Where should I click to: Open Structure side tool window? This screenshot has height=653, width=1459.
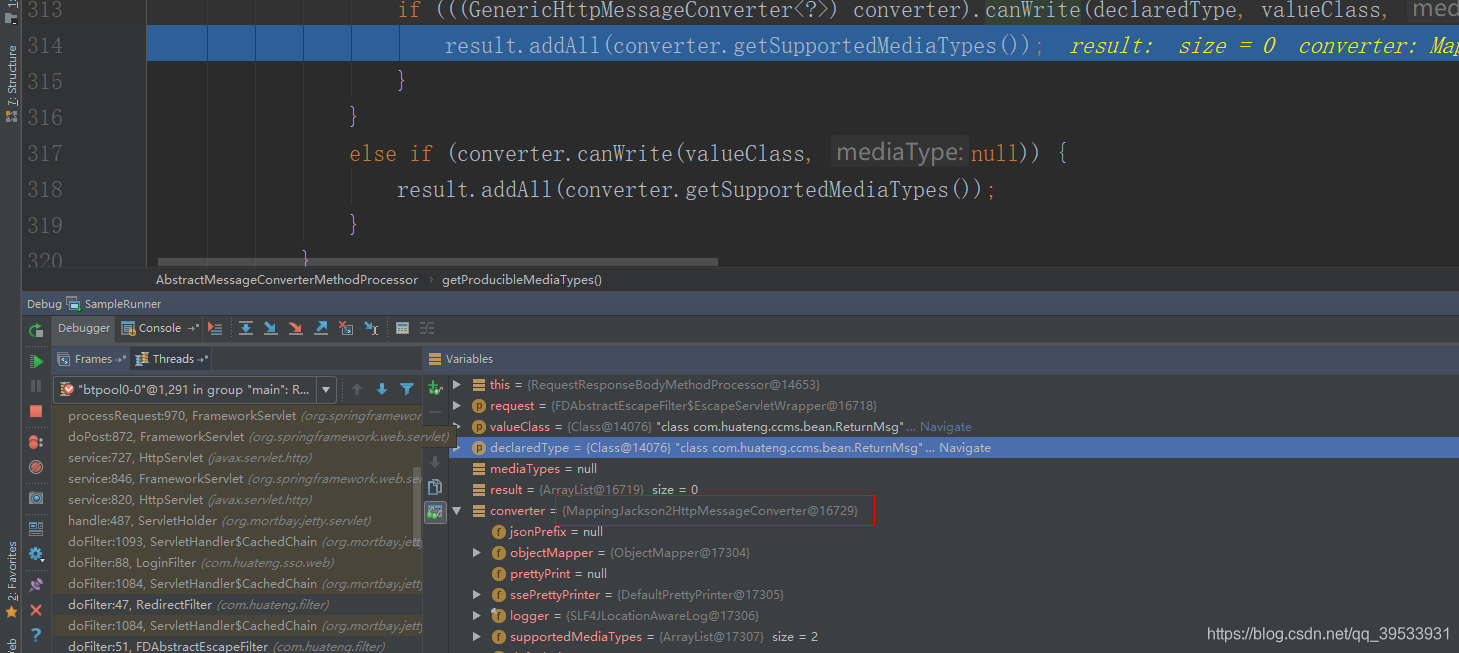[x=11, y=83]
